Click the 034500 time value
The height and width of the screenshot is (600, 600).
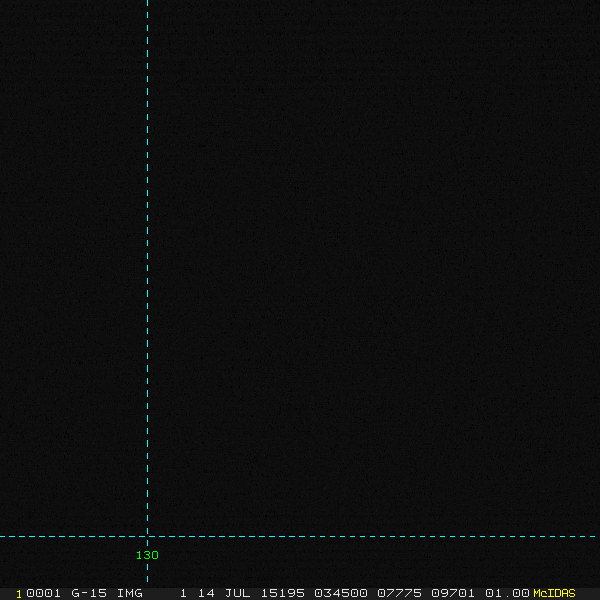341,593
